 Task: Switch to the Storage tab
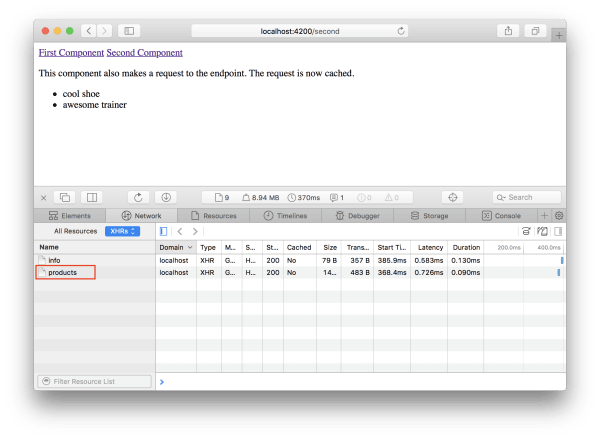point(429,216)
